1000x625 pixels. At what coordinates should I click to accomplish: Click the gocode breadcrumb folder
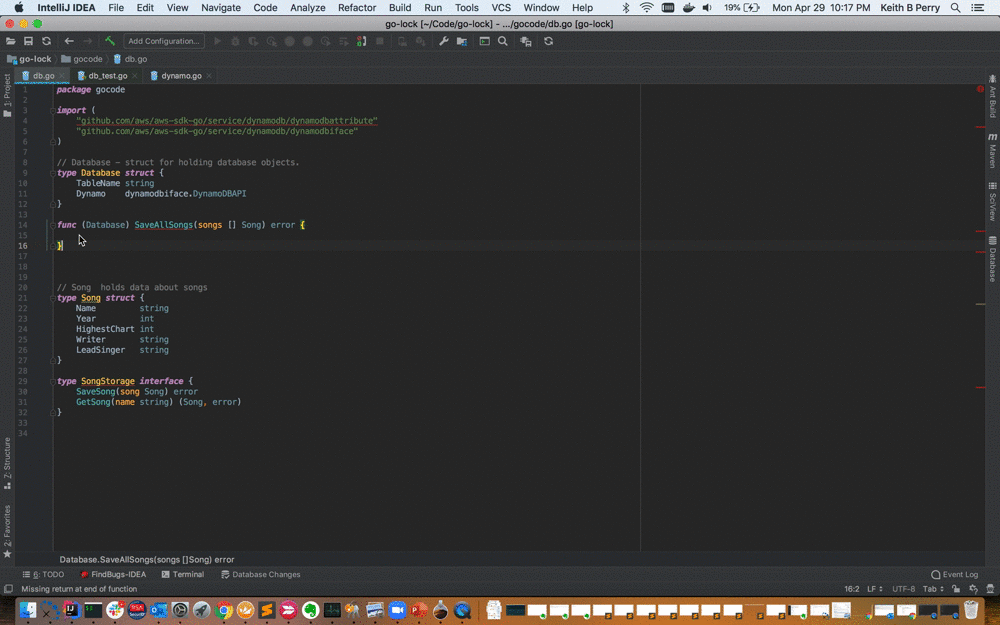tap(87, 59)
